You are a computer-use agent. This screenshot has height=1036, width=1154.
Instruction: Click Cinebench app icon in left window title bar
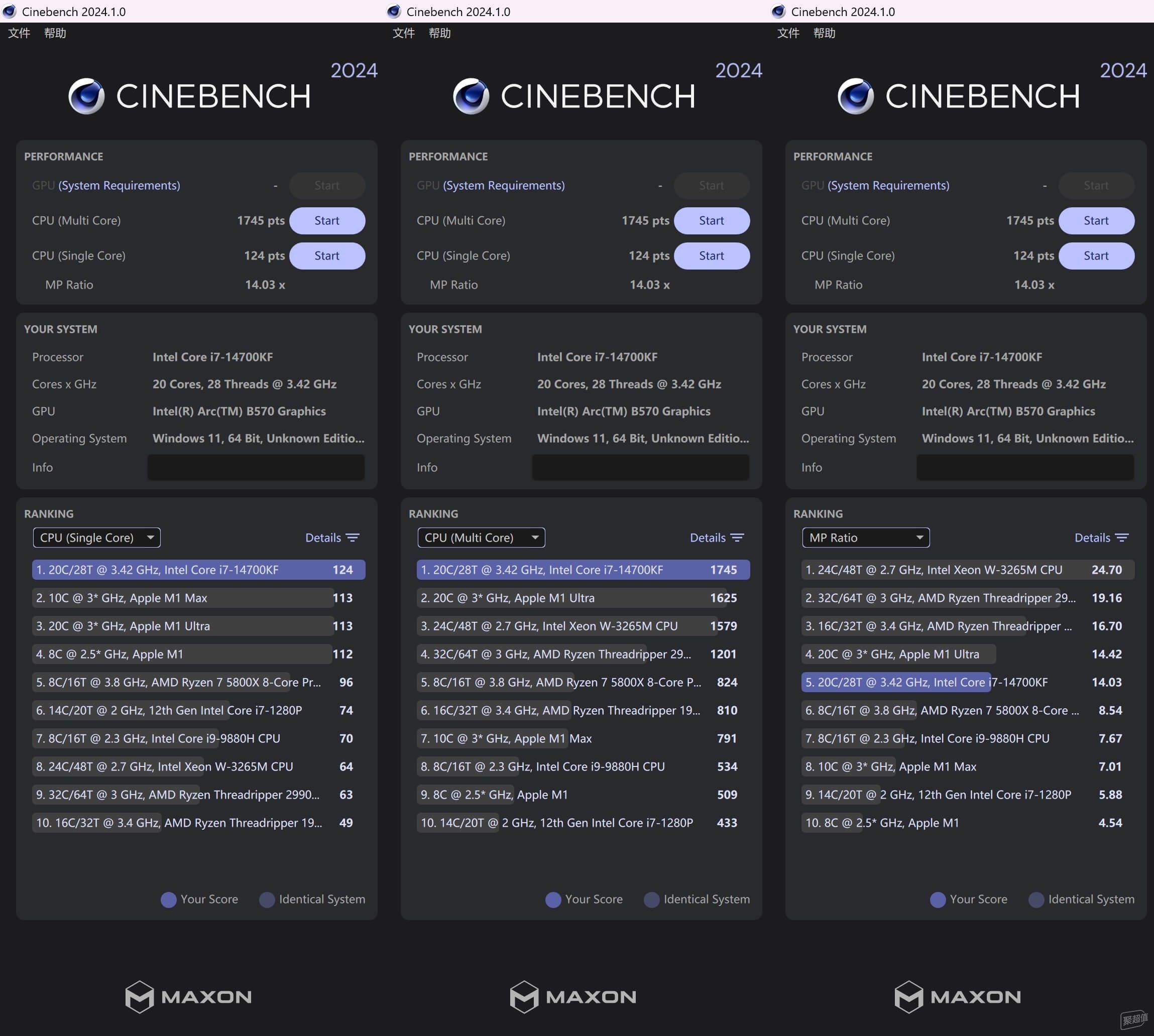point(10,12)
